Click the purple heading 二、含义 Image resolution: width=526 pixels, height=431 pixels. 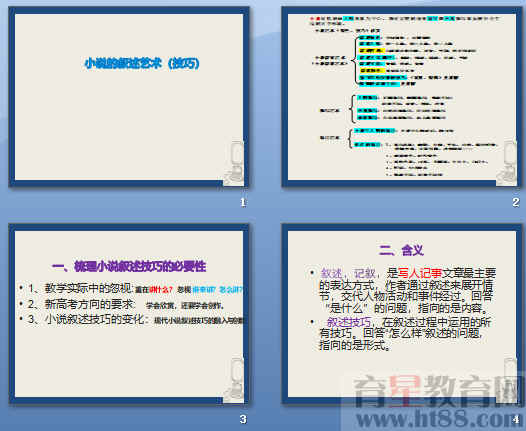pyautogui.click(x=402, y=250)
